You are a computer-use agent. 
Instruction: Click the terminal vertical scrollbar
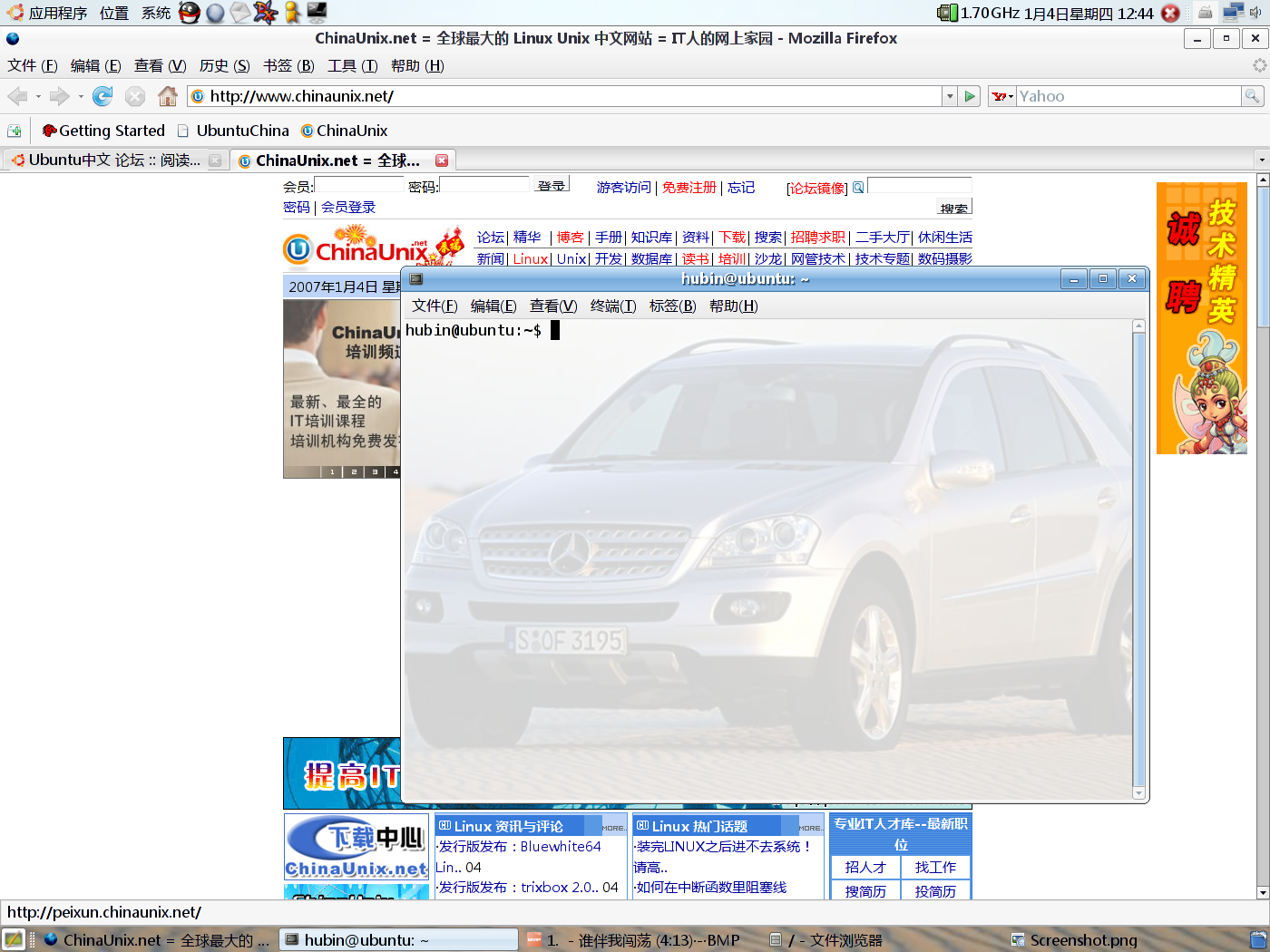(1139, 559)
